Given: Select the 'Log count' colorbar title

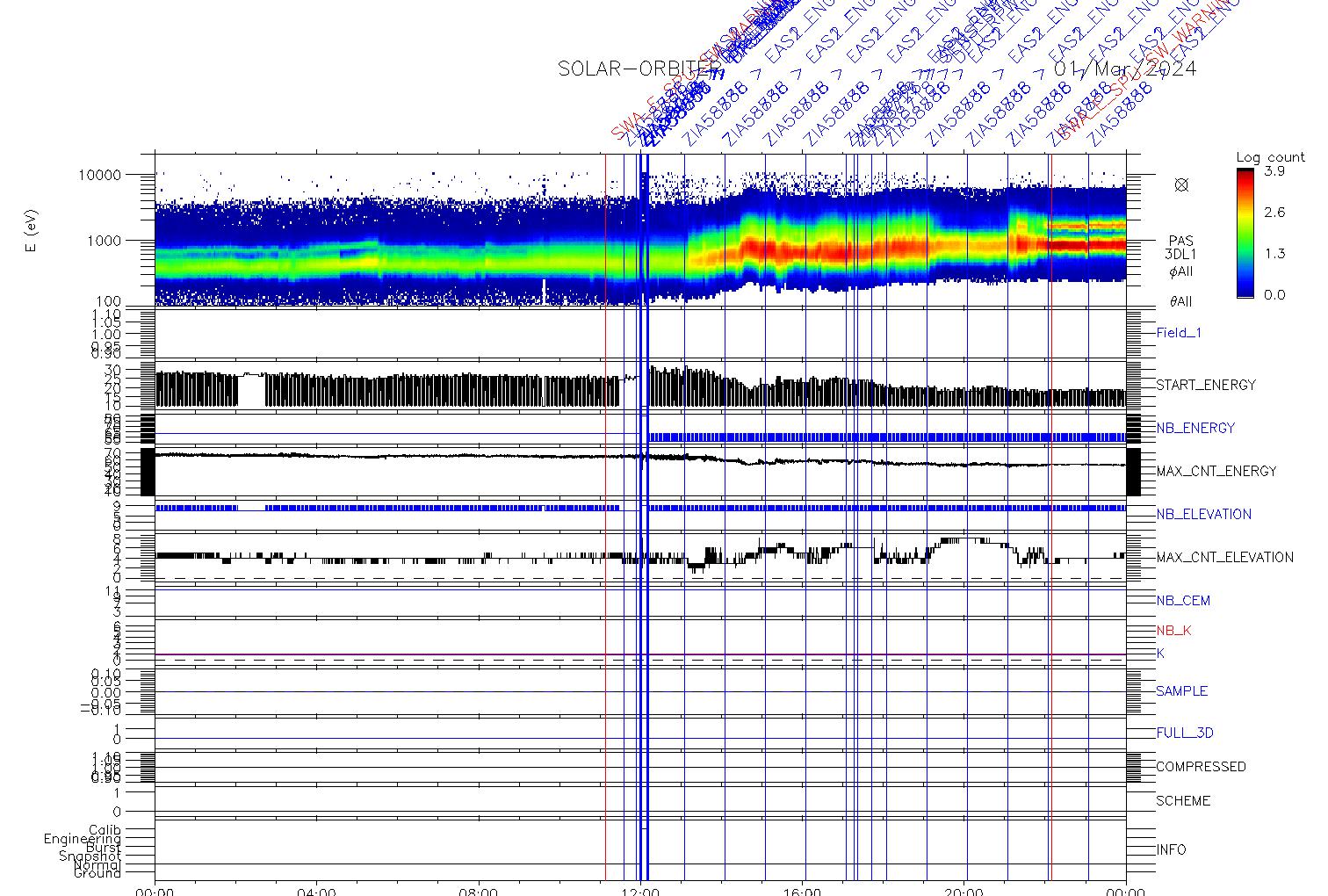Looking at the screenshot, I should pos(1270,157).
